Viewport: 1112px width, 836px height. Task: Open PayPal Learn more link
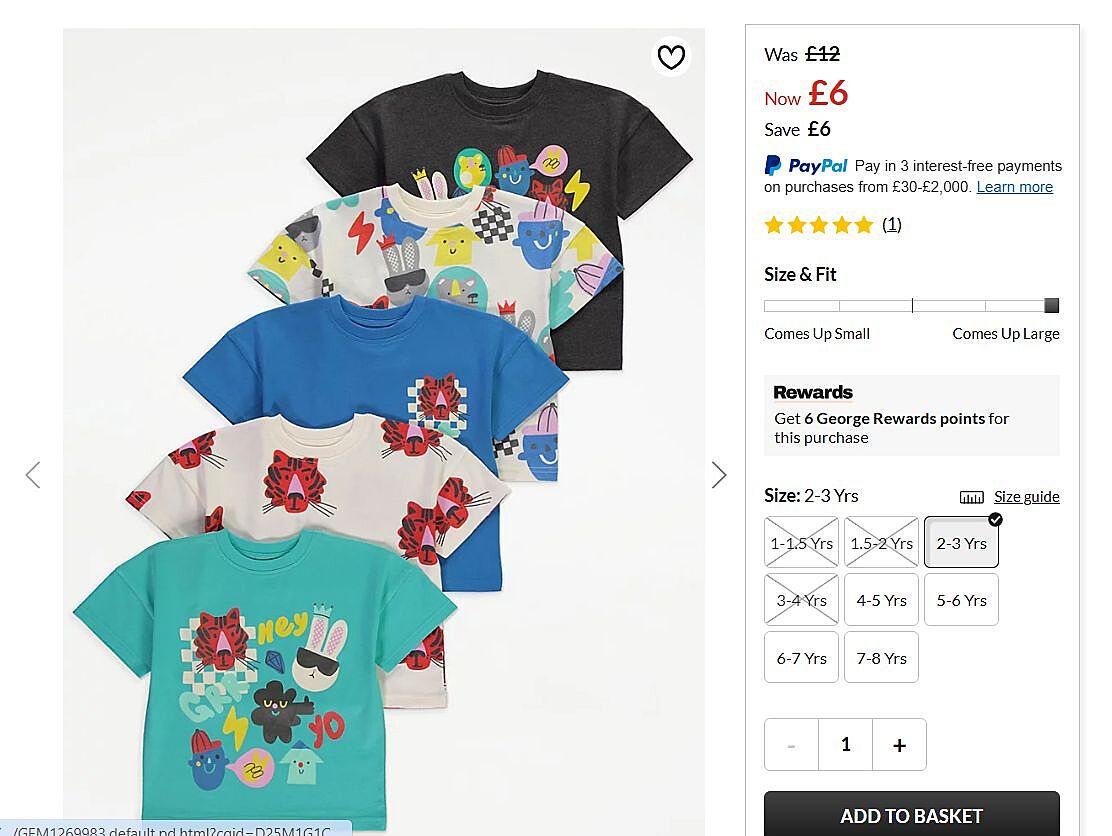pyautogui.click(x=1014, y=187)
